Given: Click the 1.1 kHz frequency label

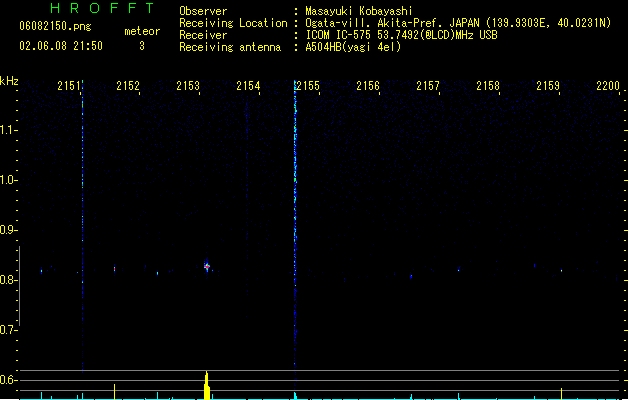Looking at the screenshot, I should [8, 130].
